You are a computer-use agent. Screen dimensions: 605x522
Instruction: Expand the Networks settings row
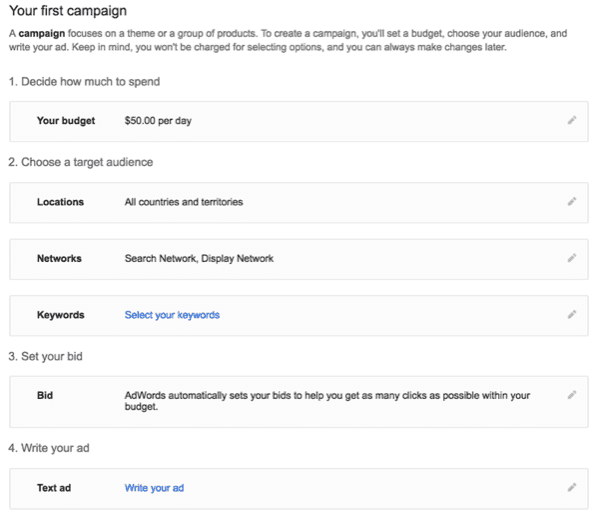click(299, 259)
